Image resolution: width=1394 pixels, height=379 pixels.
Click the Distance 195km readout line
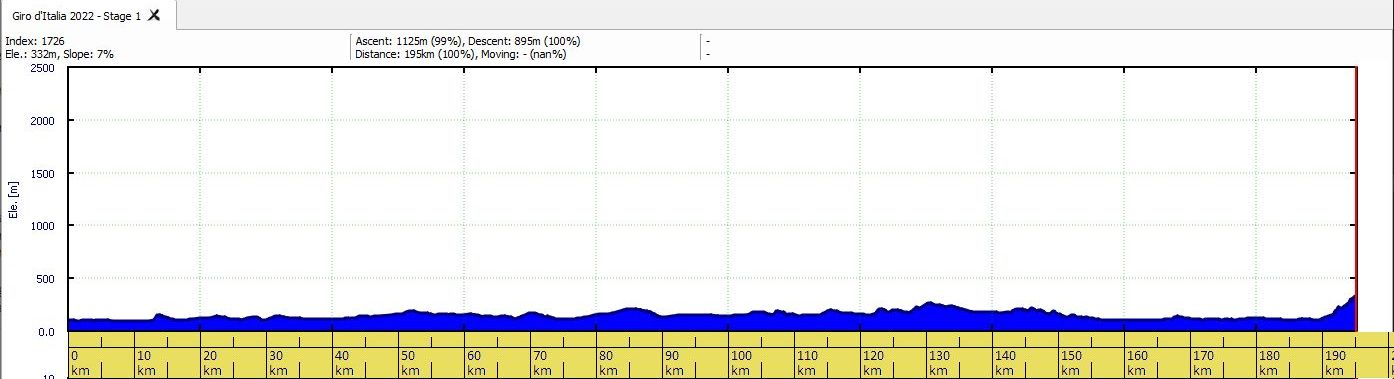461,54
